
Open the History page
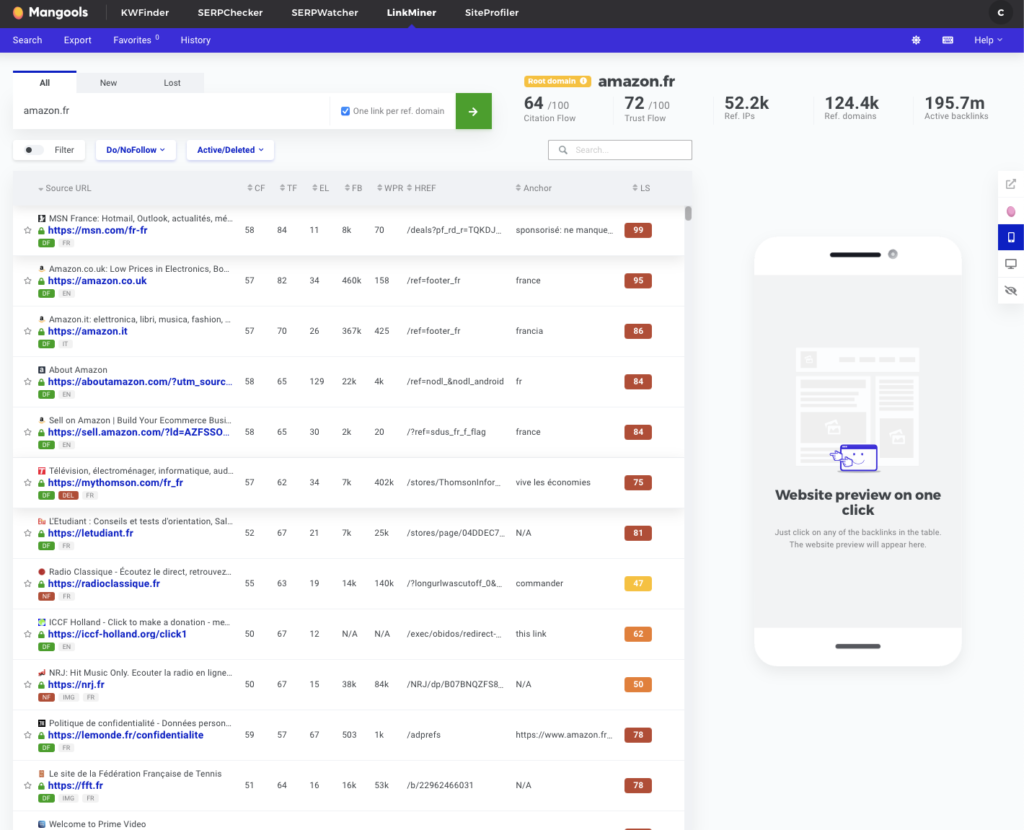point(195,40)
